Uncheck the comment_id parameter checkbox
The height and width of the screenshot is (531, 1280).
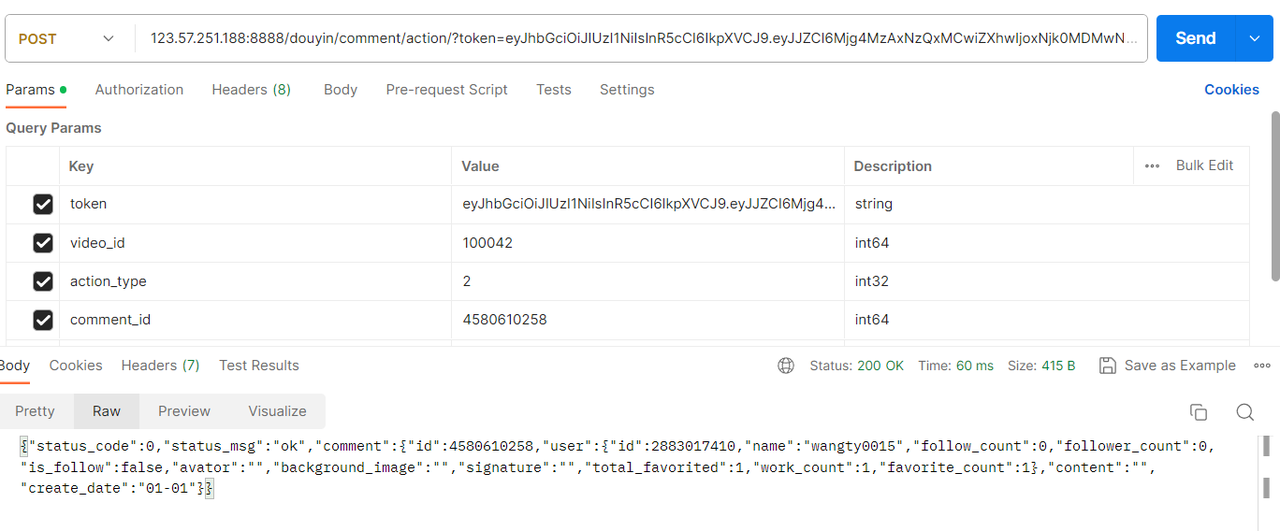(x=43, y=320)
